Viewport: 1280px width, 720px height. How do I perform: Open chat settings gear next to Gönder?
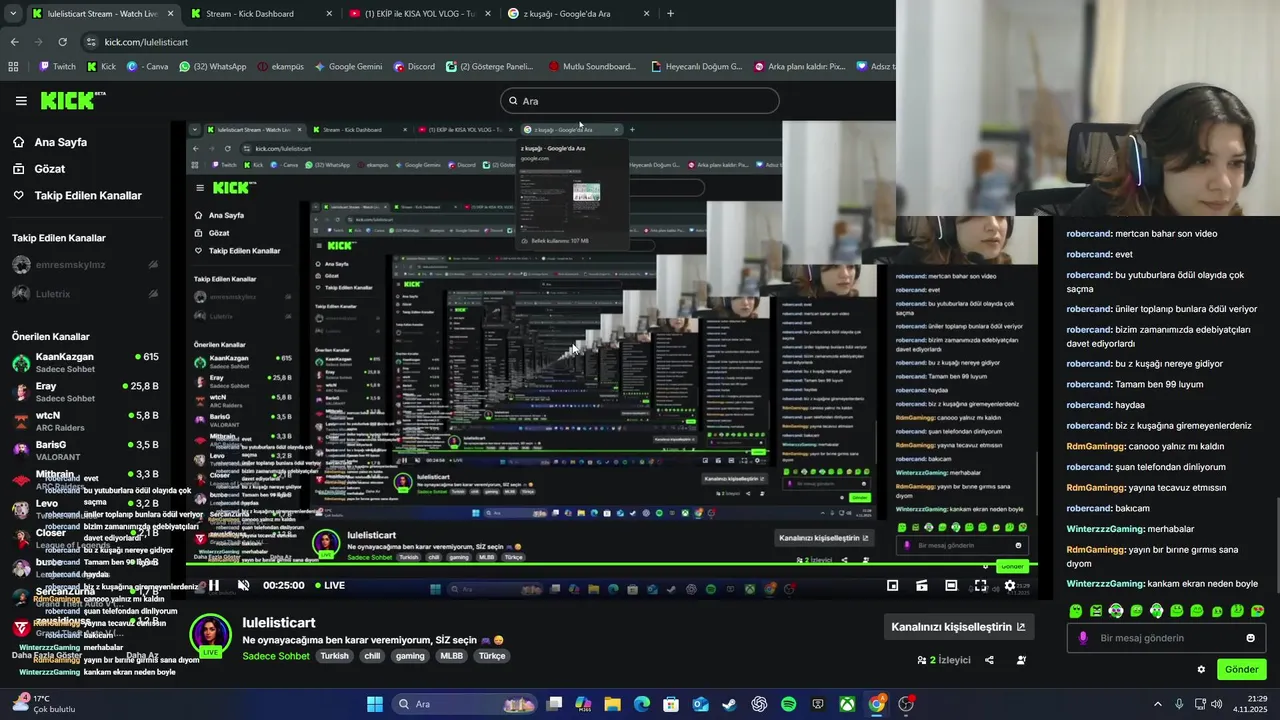click(1201, 669)
